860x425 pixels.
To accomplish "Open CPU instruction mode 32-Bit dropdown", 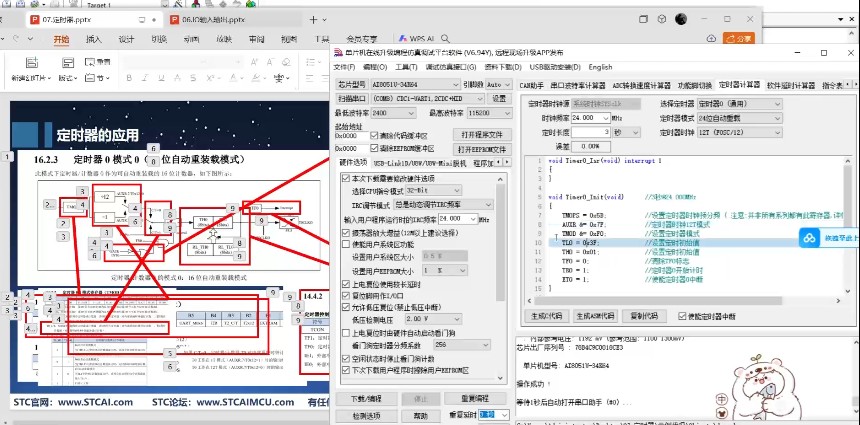I will click(433, 191).
